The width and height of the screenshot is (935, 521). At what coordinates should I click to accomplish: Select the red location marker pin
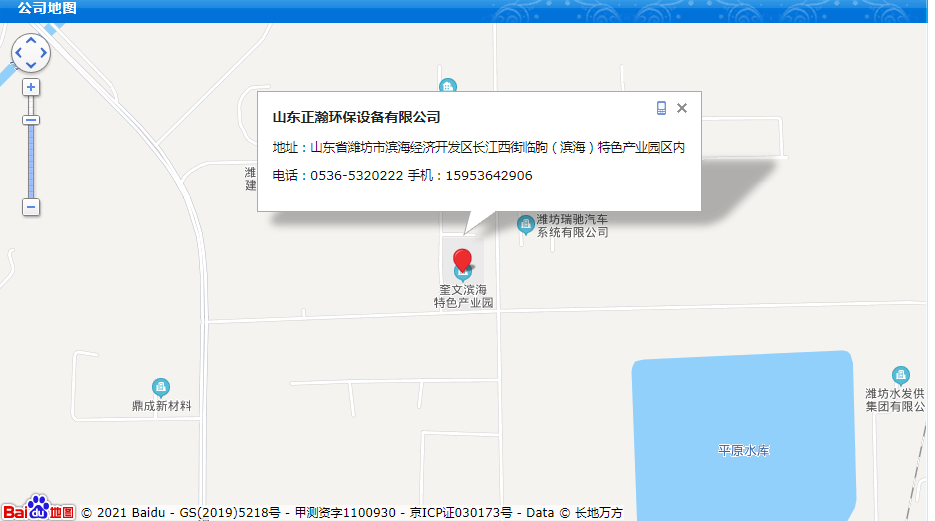(463, 262)
